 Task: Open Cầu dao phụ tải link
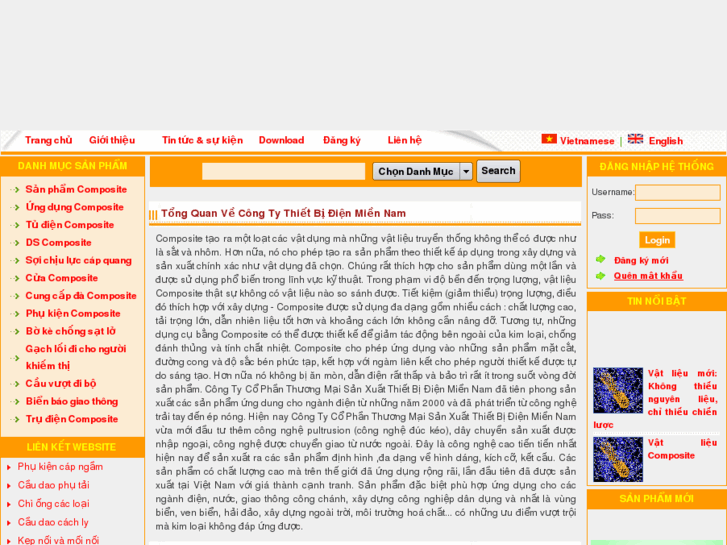pos(53,486)
